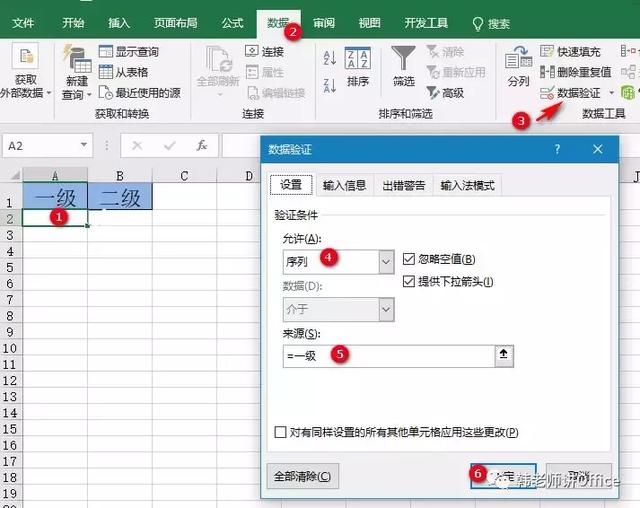Open 高级 filter options
640x508 pixels.
[445, 93]
